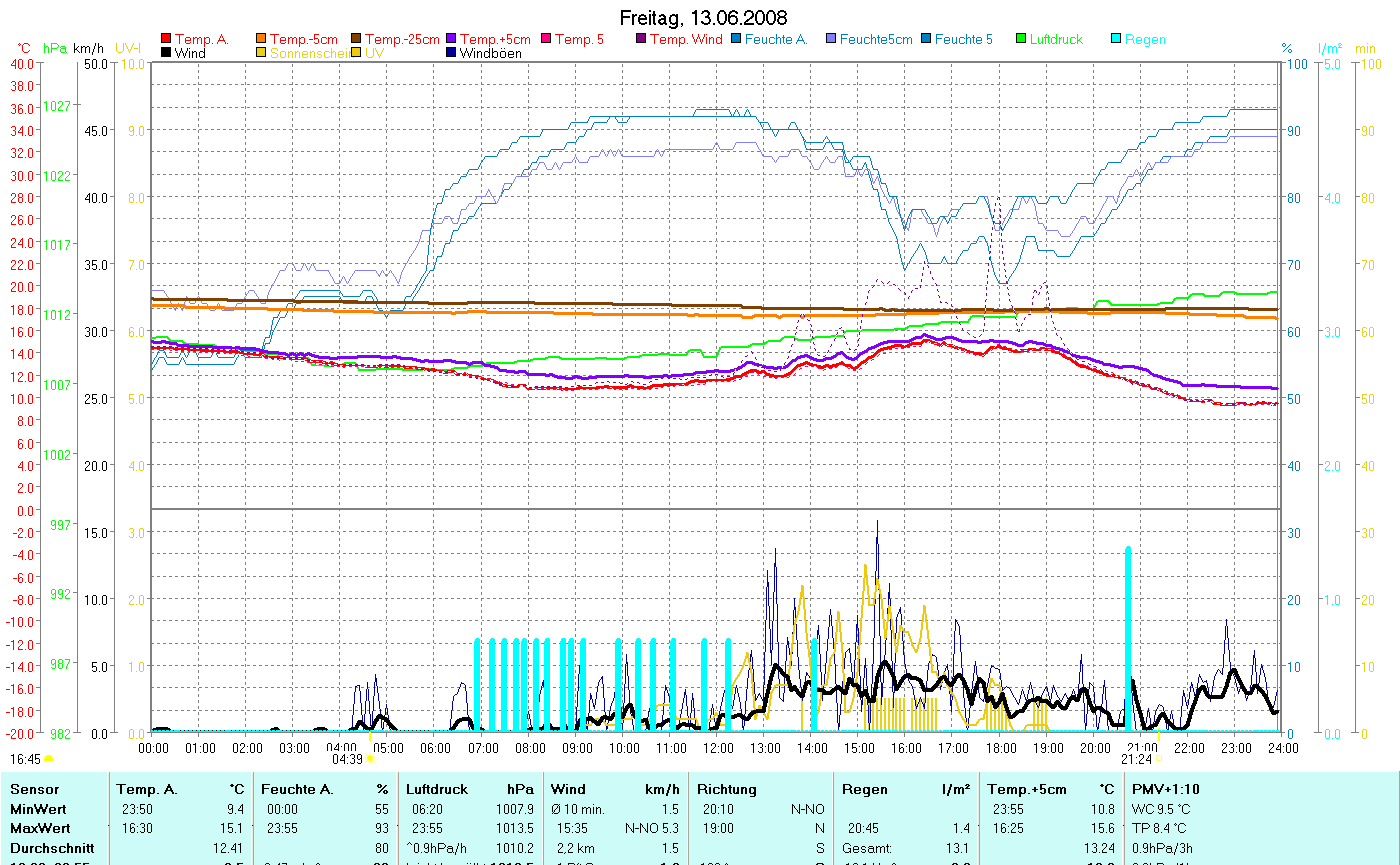Screen dimensions: 1400x865
Task: Click the orange Temp.-5cm legend square
Action: 262,40
